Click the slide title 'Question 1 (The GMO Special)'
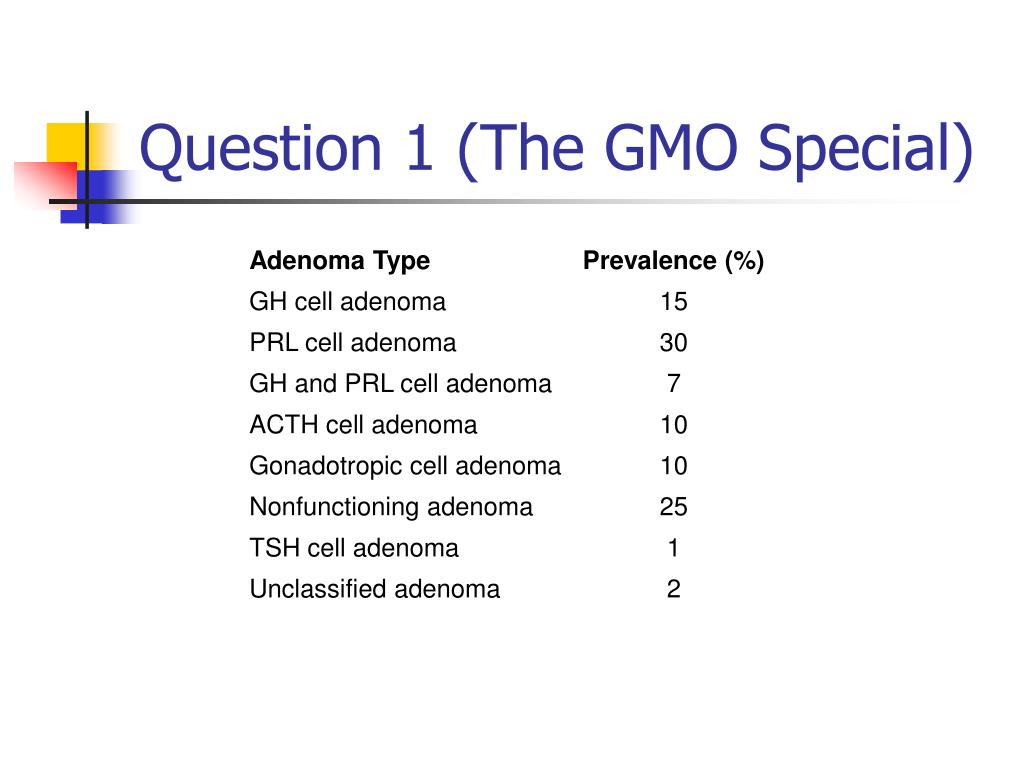 click(x=556, y=150)
